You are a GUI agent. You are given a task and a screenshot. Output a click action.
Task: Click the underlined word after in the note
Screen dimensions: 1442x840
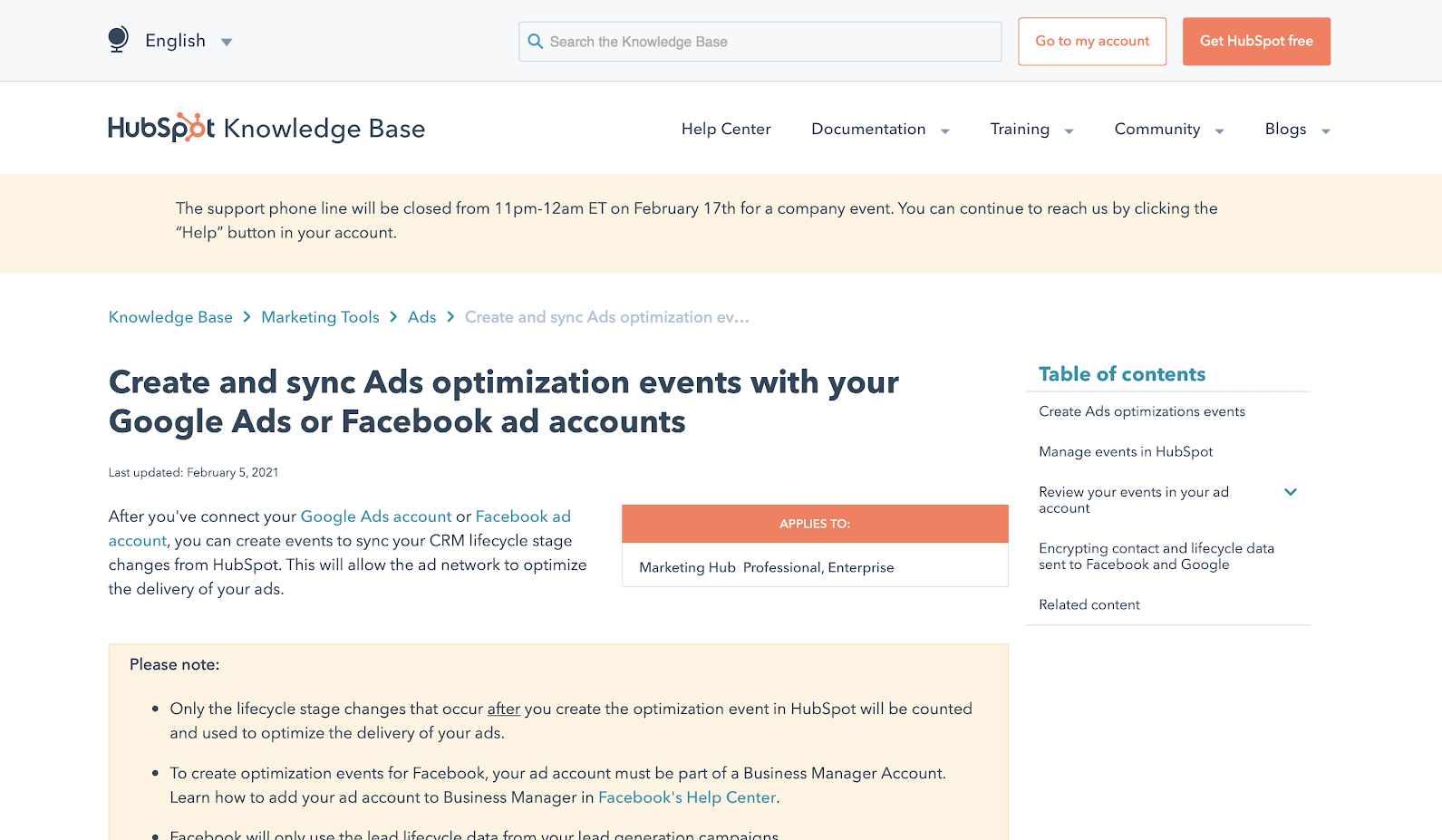(x=504, y=709)
